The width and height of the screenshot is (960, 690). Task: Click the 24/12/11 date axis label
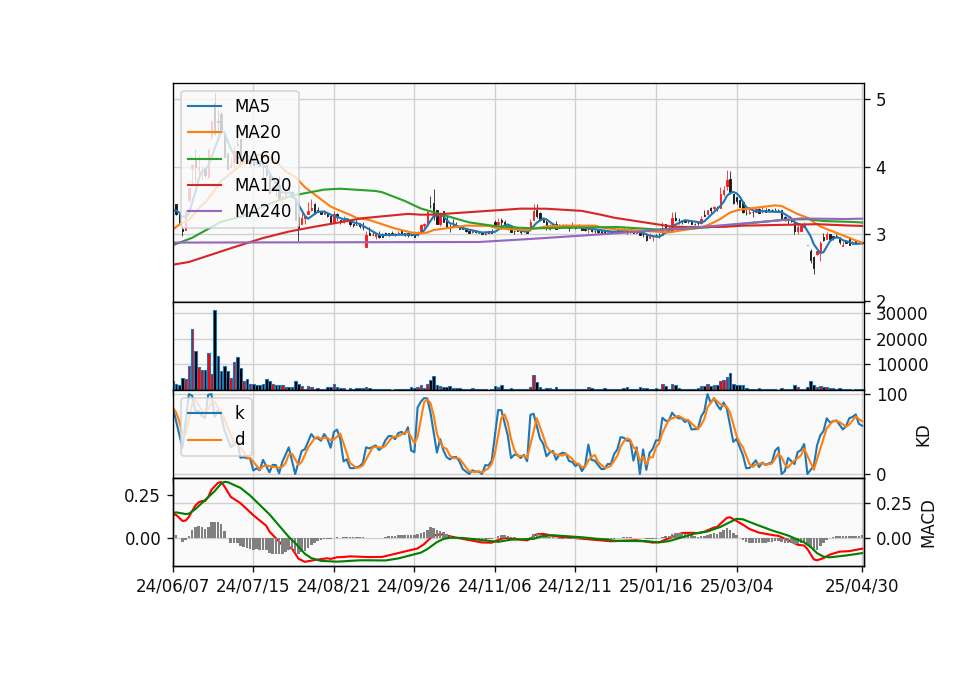point(575,586)
